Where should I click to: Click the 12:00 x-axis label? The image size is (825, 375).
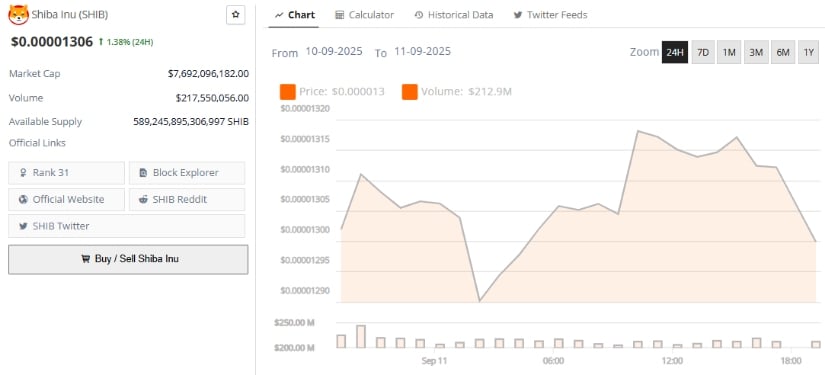[x=672, y=361]
